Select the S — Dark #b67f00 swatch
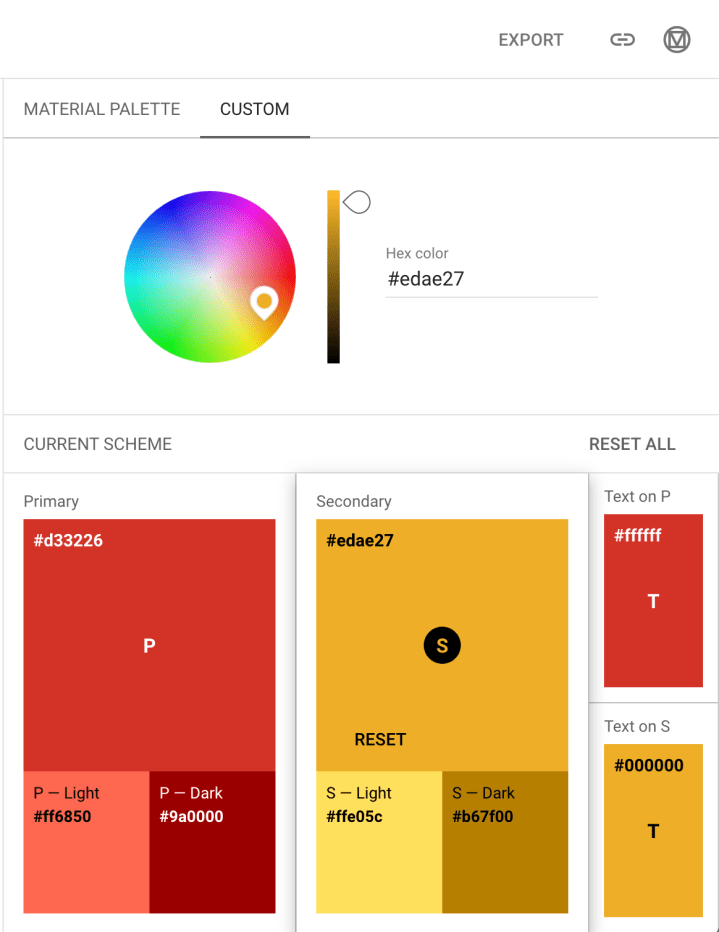The width and height of the screenshot is (719, 932). click(x=505, y=842)
